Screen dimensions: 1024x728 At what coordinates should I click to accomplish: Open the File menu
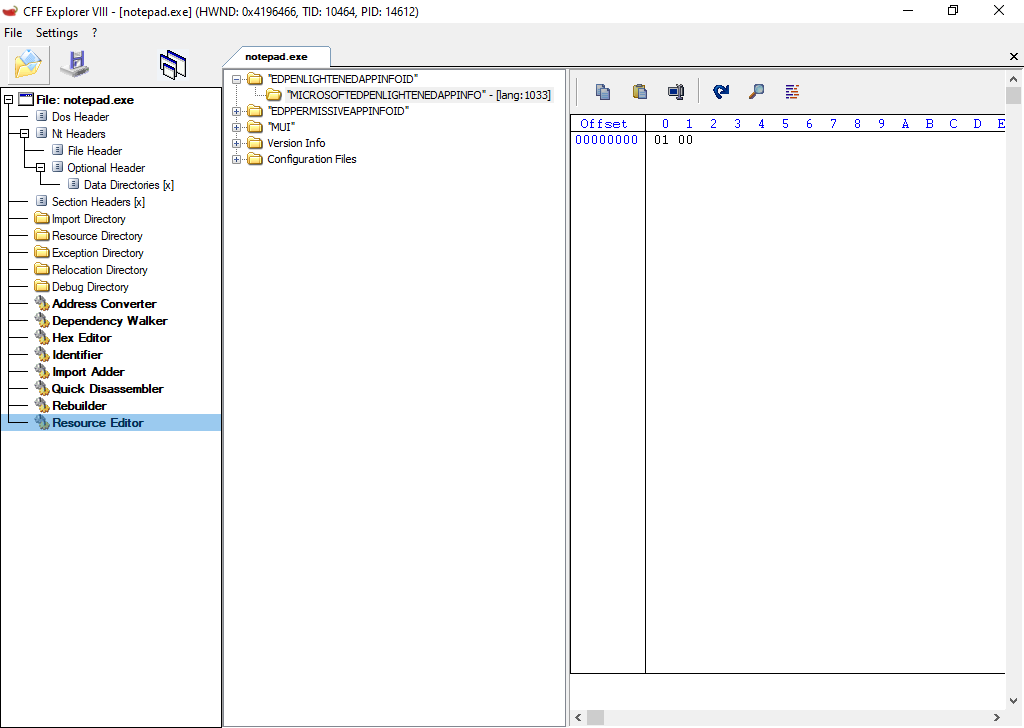13,33
